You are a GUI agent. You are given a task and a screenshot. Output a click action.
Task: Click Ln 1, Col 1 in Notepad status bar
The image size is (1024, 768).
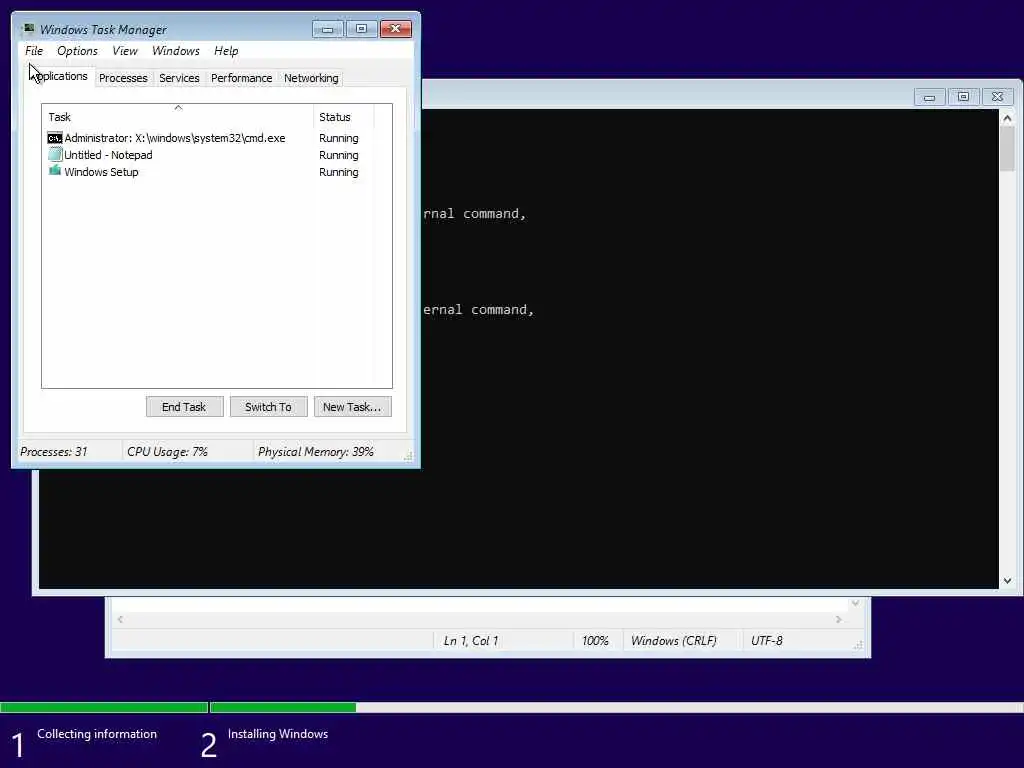coord(471,641)
